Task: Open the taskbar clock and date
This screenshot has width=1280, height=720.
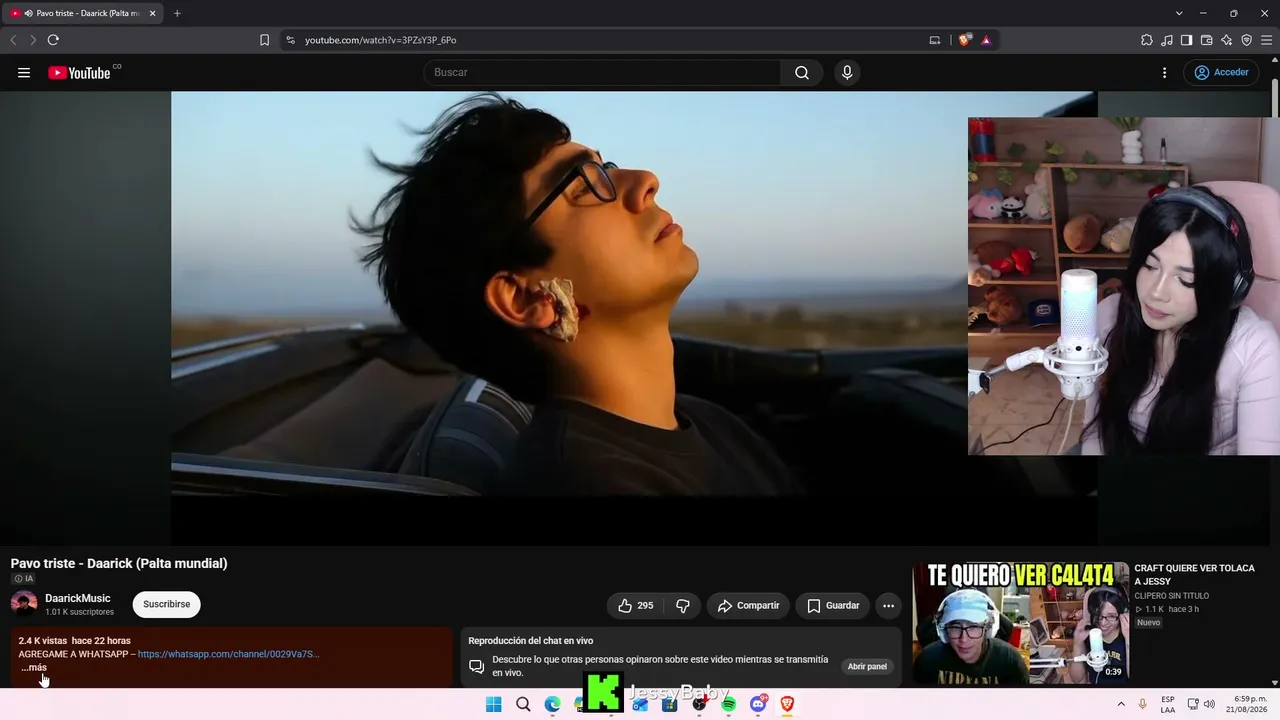Action: click(1247, 704)
